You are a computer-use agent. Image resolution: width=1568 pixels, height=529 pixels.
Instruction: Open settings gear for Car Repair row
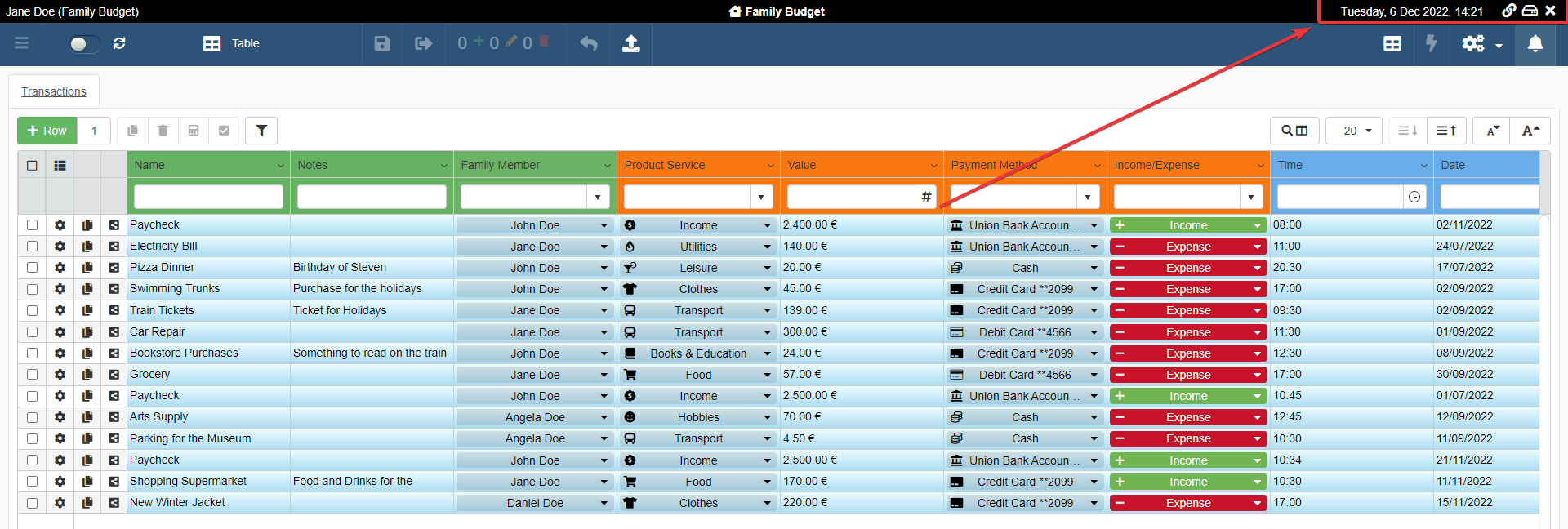point(60,332)
